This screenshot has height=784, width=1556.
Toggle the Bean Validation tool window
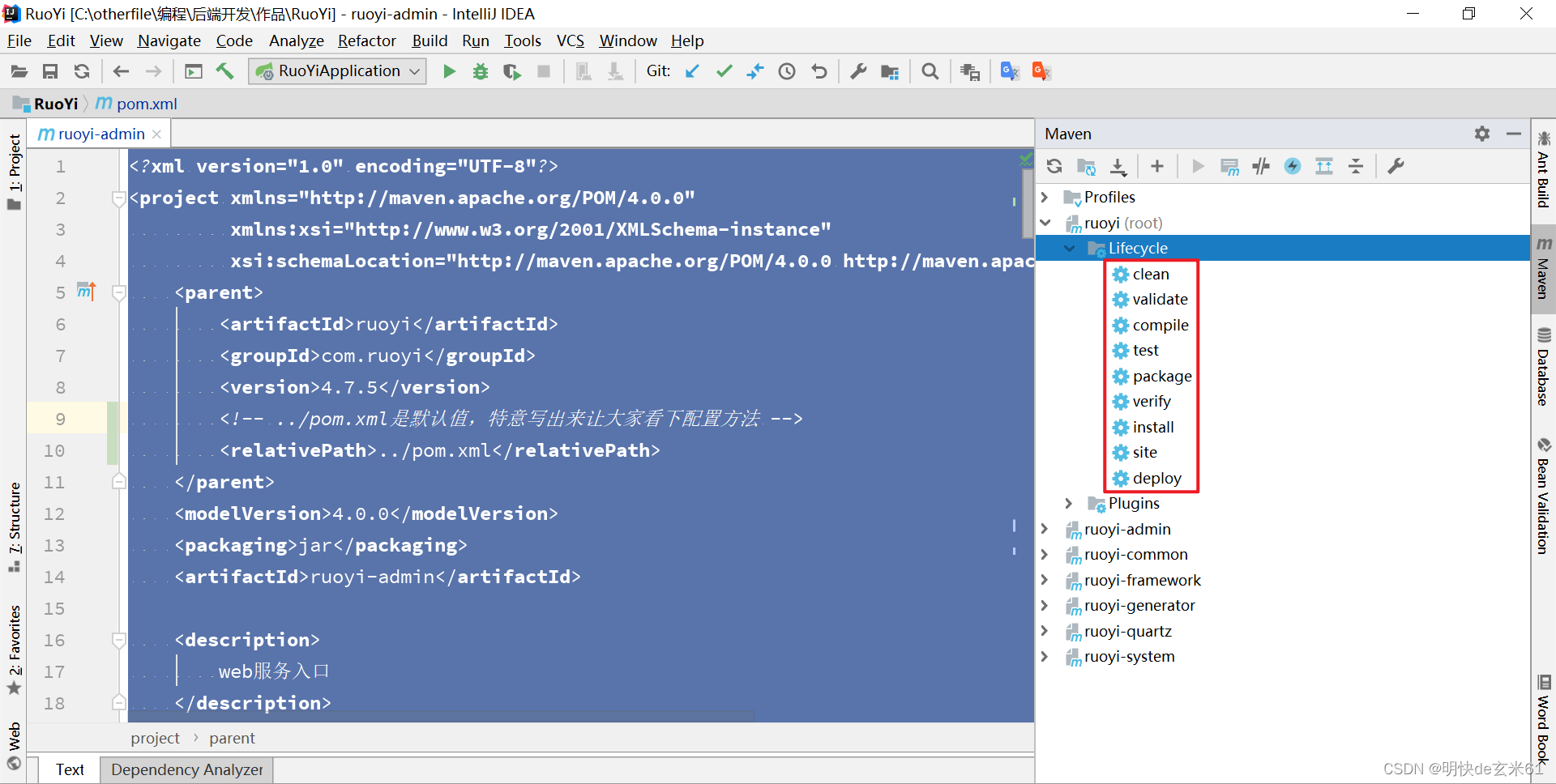click(1543, 496)
